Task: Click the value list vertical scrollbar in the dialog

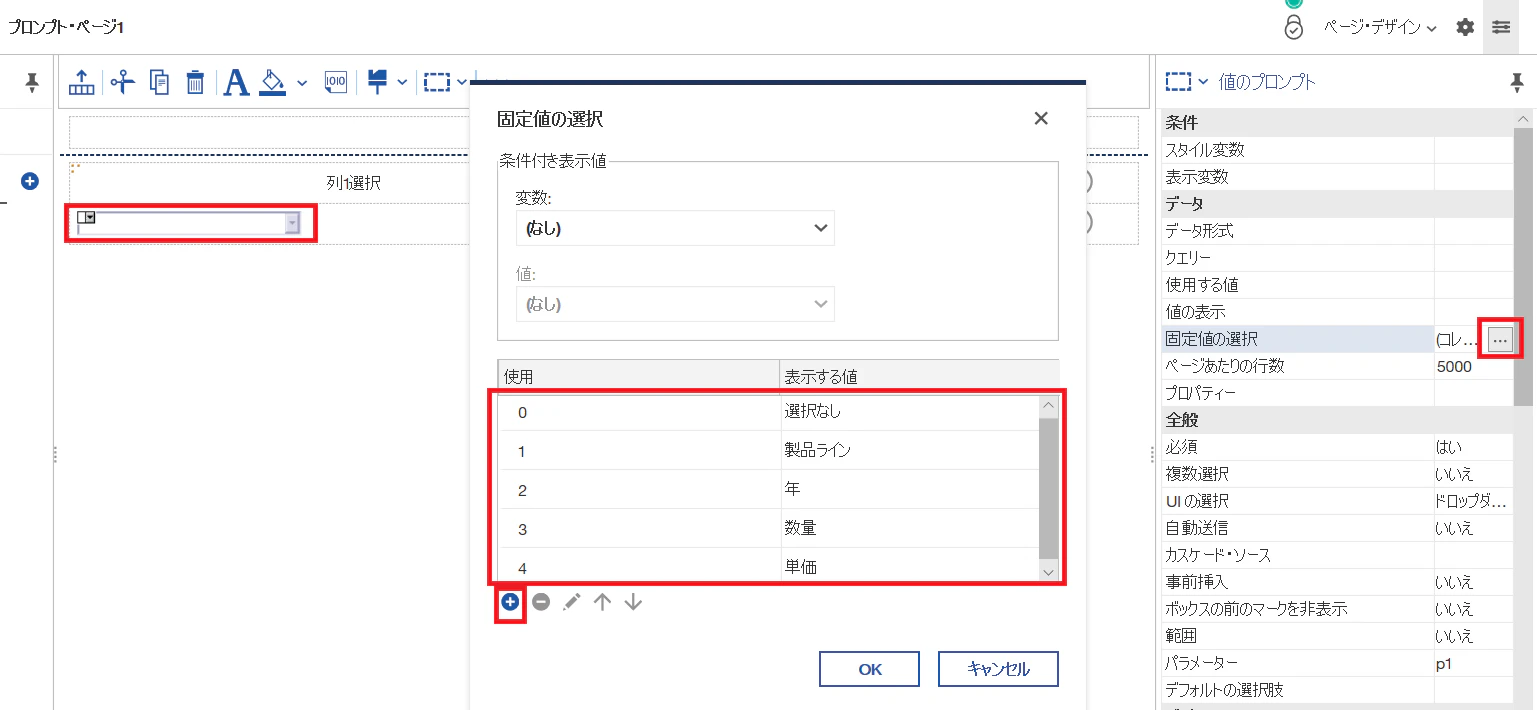Action: point(1049,488)
